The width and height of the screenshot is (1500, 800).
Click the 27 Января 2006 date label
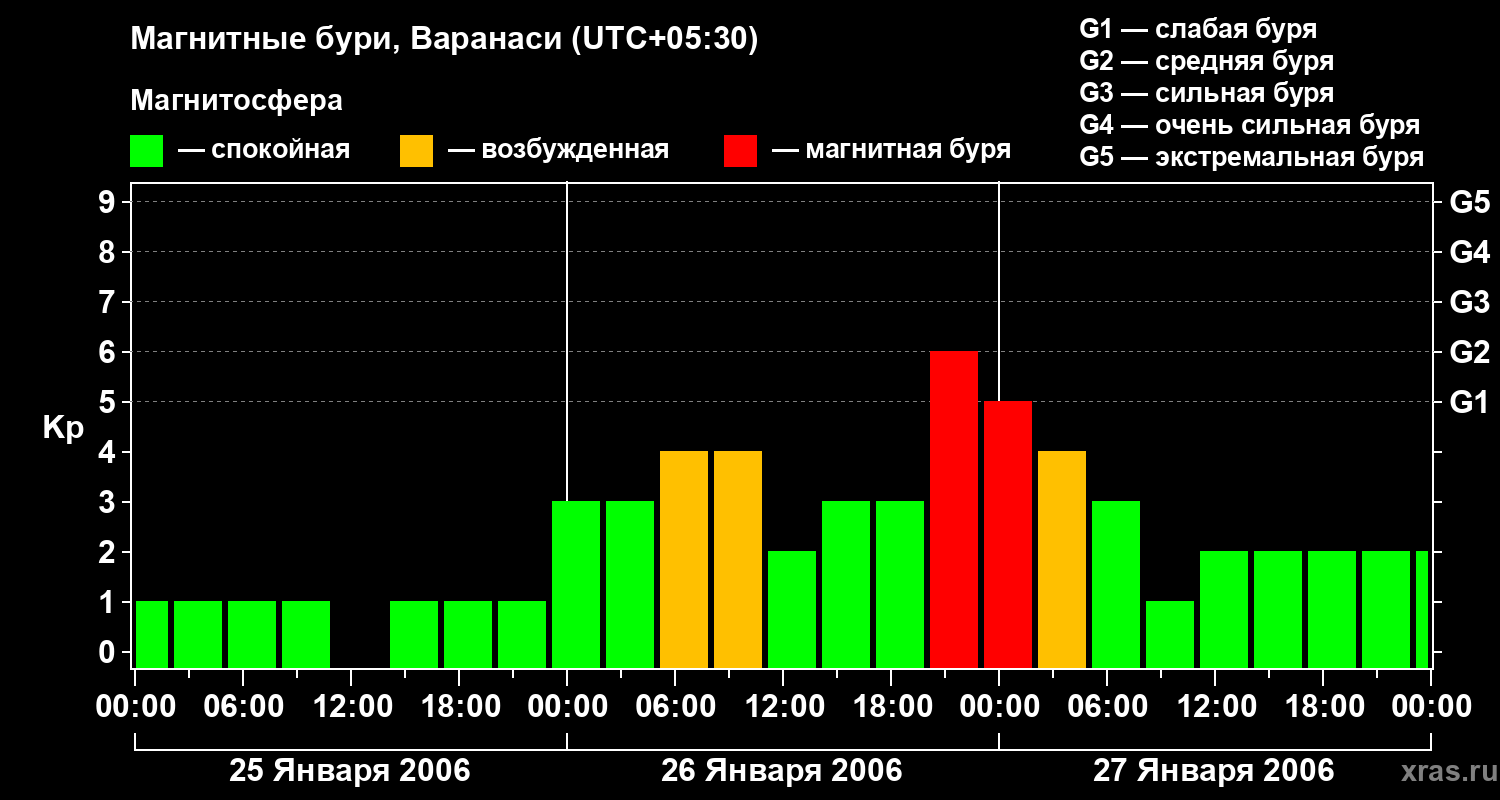(x=1213, y=771)
